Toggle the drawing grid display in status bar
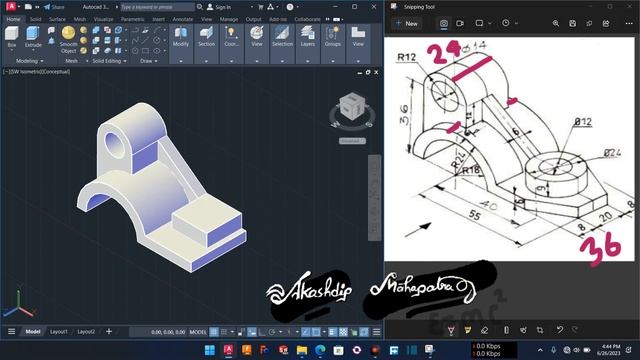 [214, 332]
